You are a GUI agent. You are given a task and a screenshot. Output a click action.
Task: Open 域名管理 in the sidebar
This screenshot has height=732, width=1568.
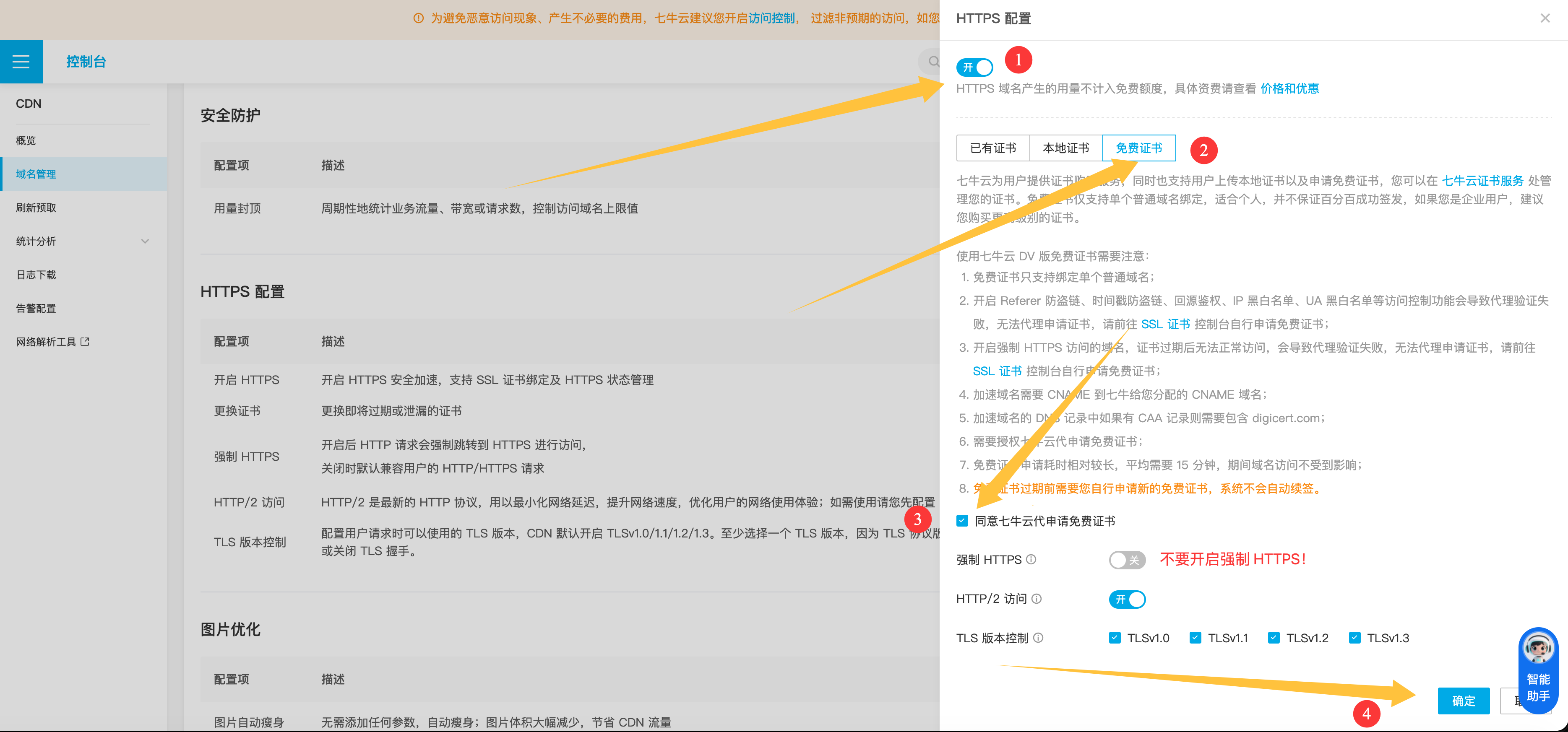[83, 174]
